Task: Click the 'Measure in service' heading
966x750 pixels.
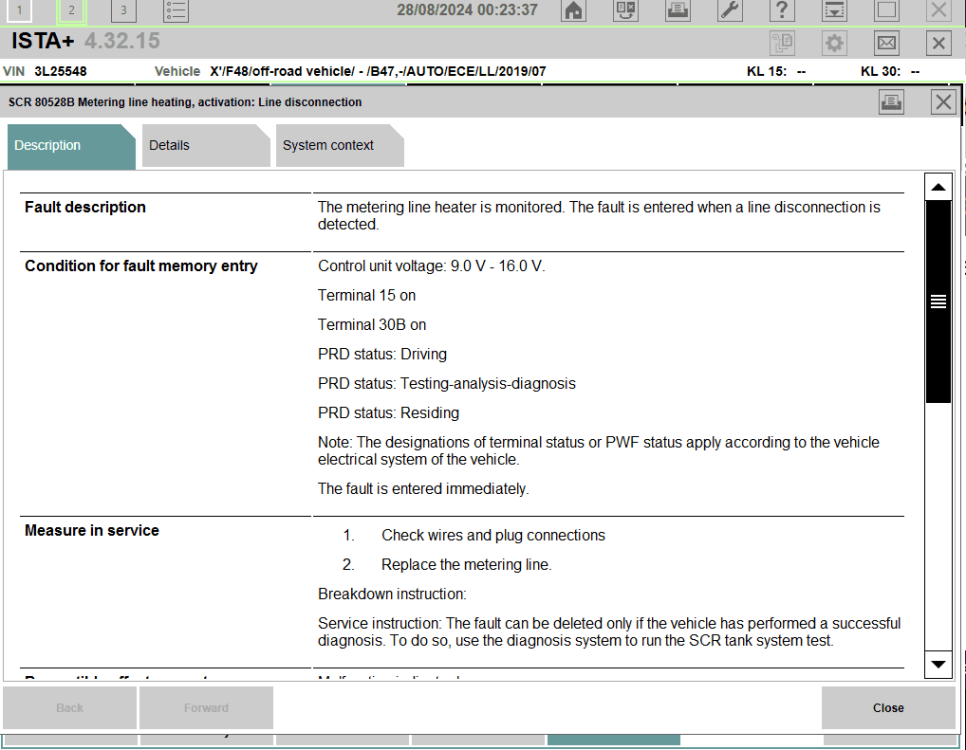Action: point(92,531)
